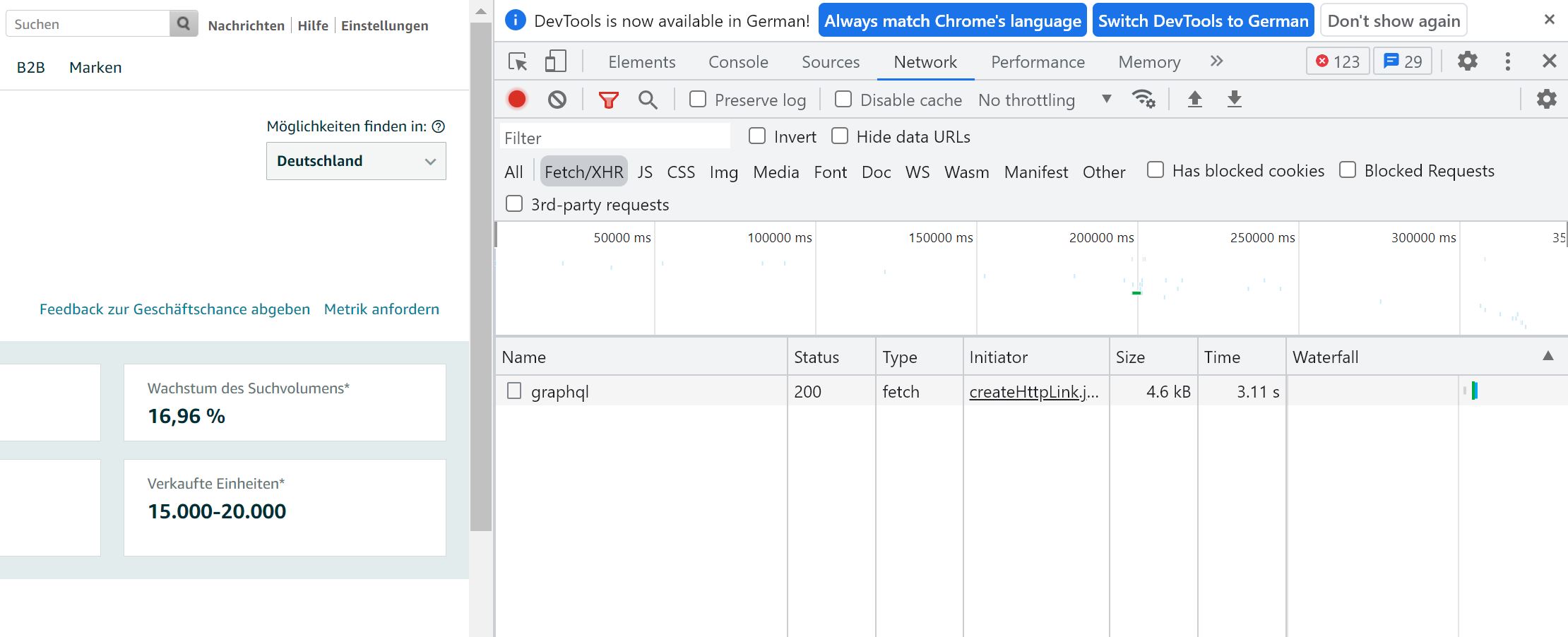Open the Metrik anfordern link
The height and width of the screenshot is (637, 1568).
[x=381, y=309]
